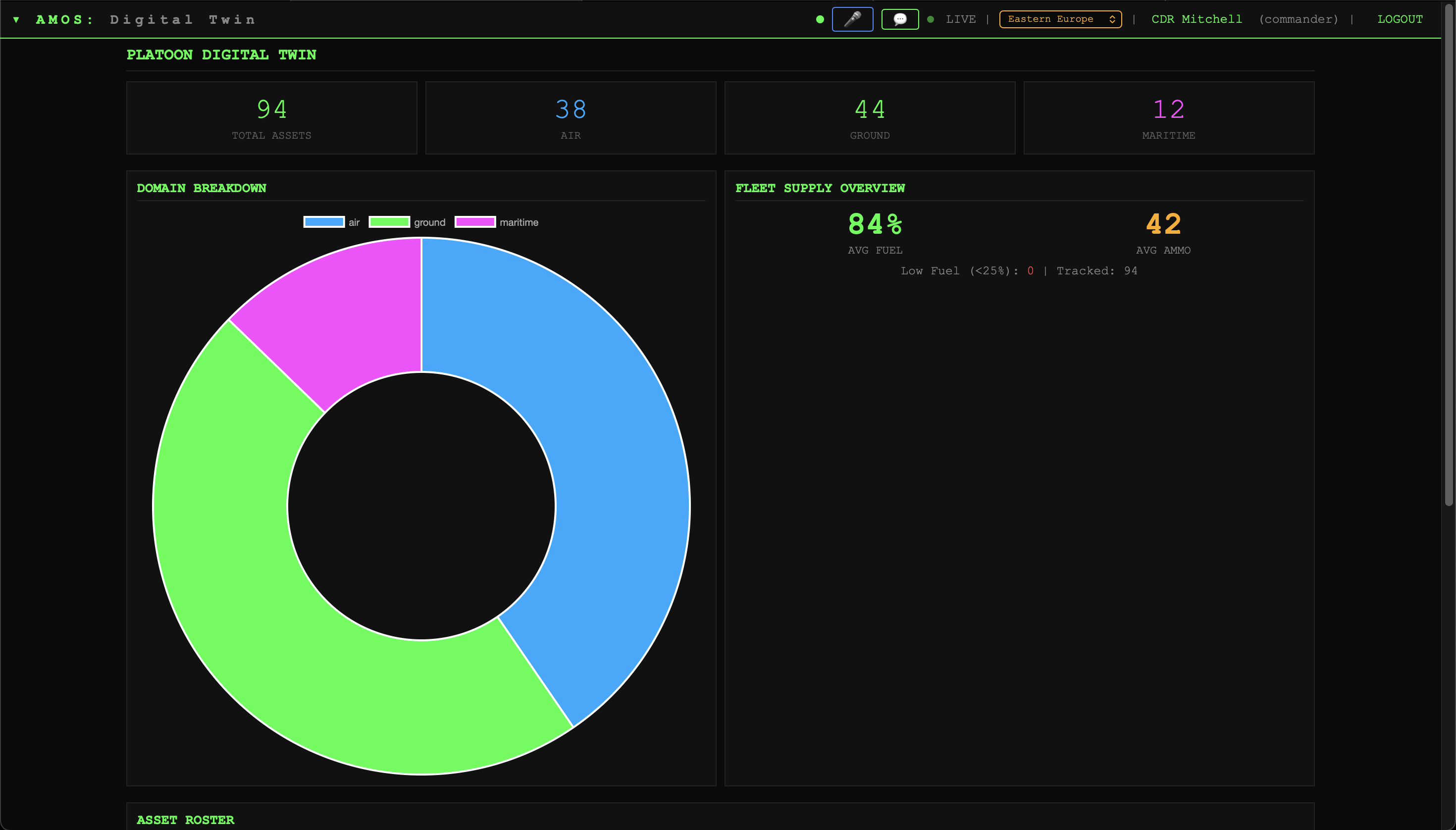Click the DOMAIN BREAKDOWN heading

click(x=201, y=188)
